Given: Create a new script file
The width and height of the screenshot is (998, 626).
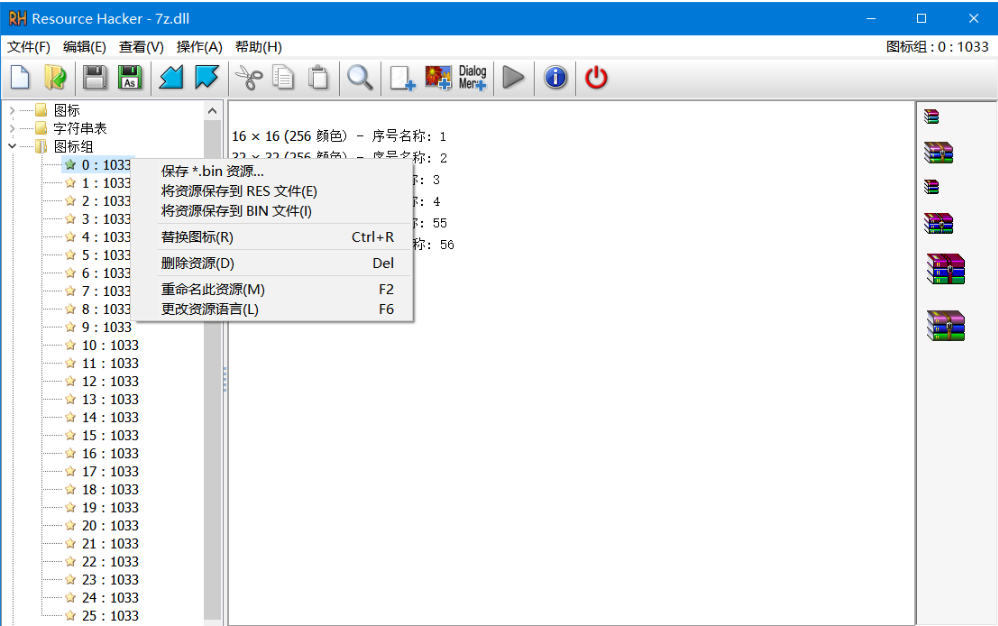Looking at the screenshot, I should tap(18, 77).
